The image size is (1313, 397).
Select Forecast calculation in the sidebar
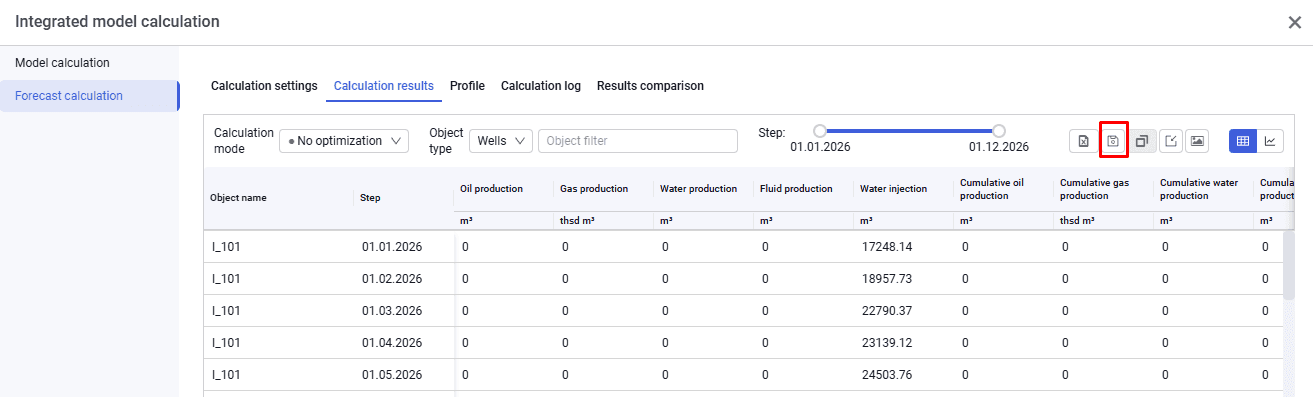89,96
